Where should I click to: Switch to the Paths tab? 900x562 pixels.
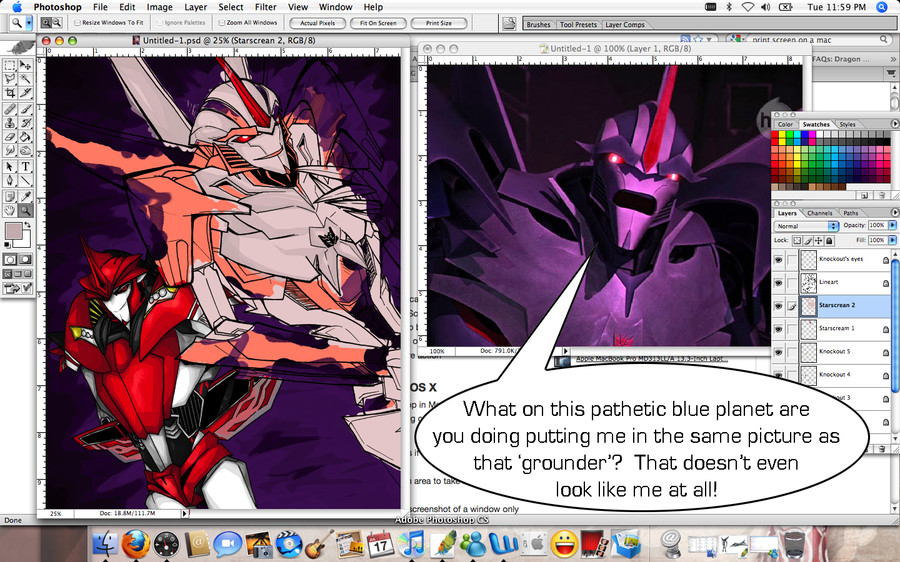(x=851, y=213)
